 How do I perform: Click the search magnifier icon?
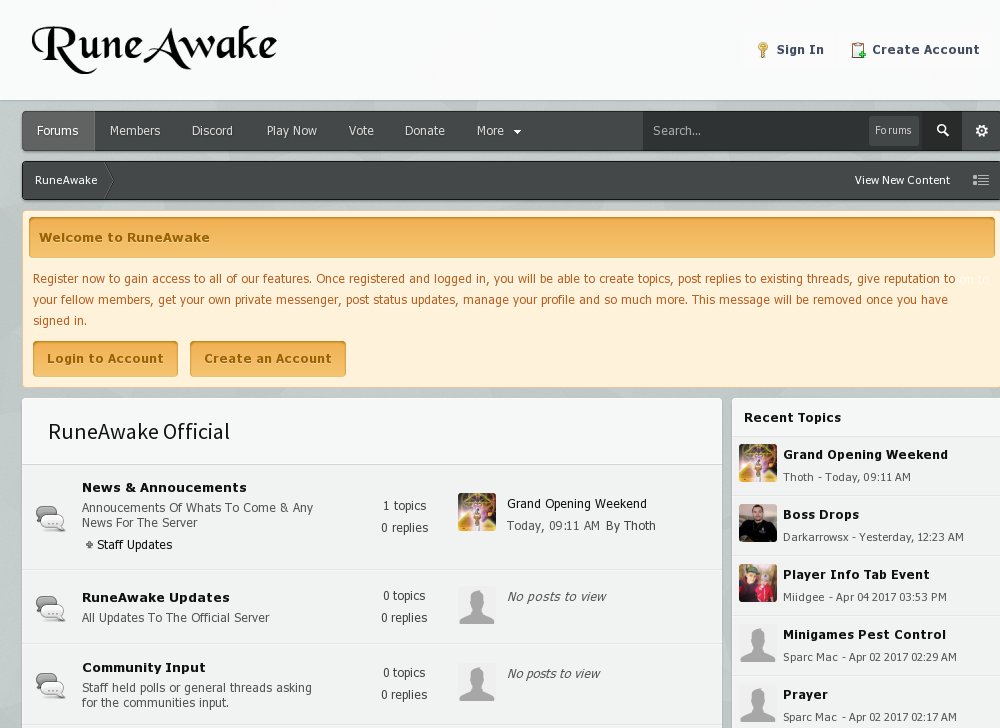click(x=941, y=131)
